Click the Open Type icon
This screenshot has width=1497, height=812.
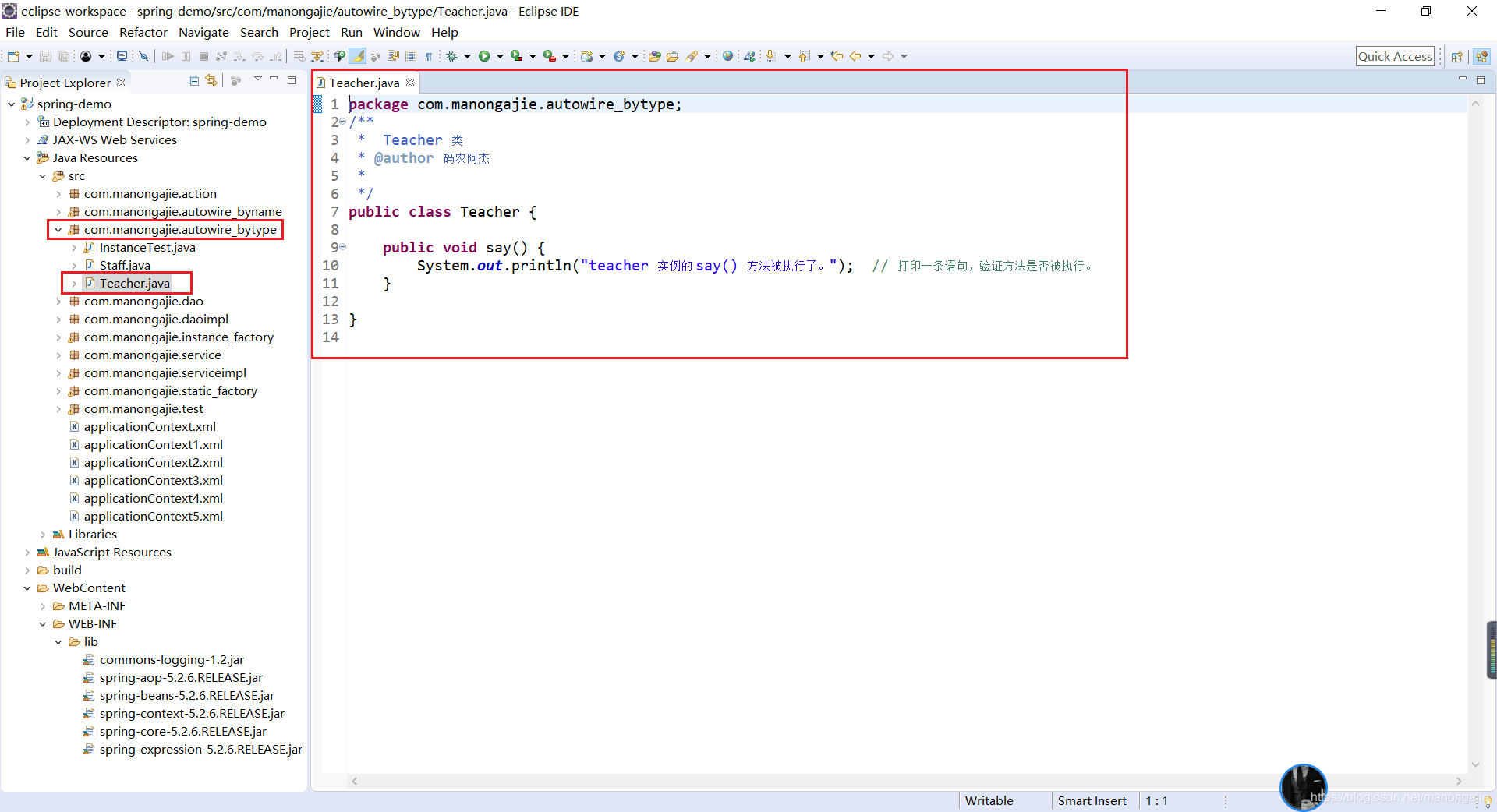coord(655,56)
